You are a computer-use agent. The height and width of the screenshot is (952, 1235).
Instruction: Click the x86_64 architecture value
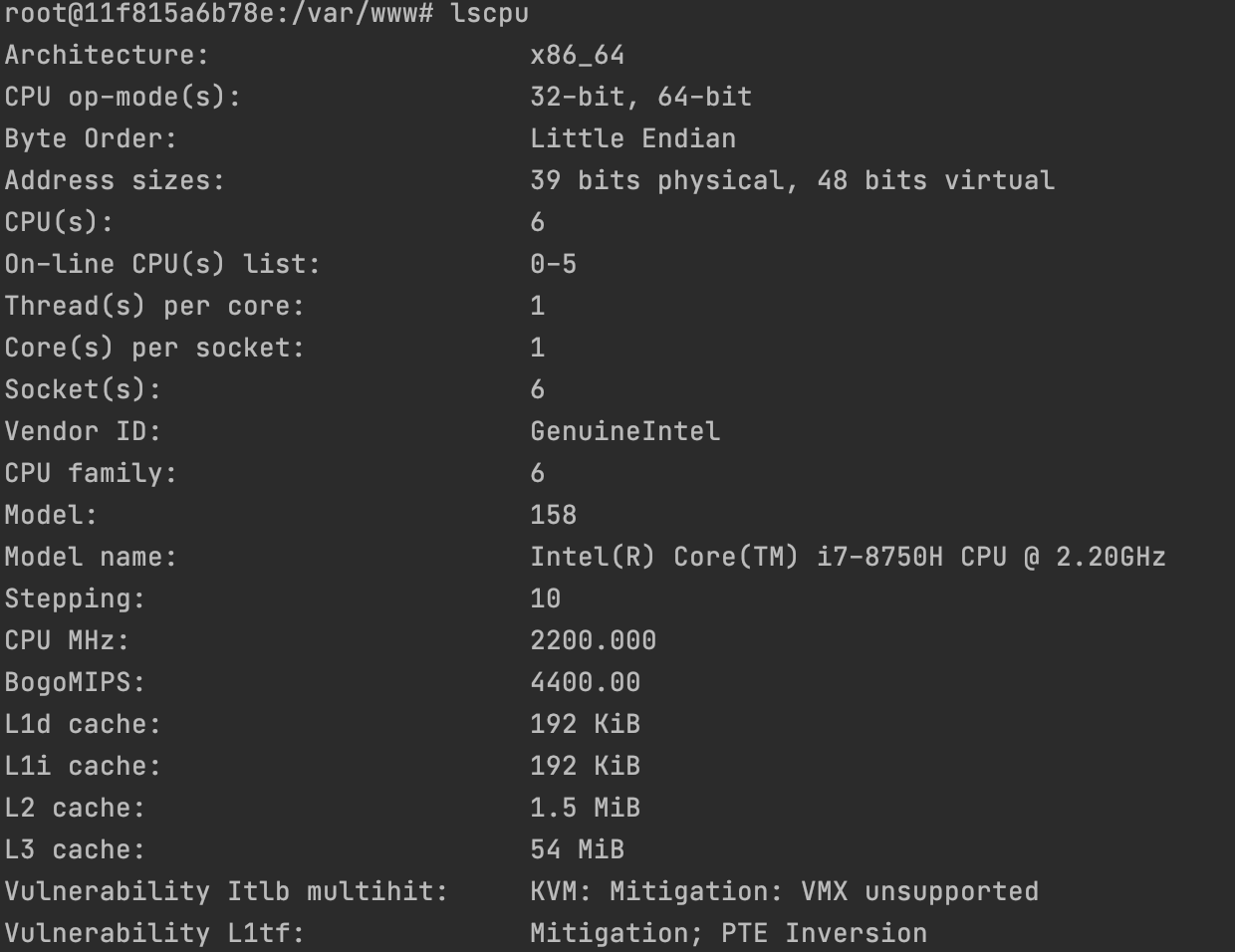577,56
